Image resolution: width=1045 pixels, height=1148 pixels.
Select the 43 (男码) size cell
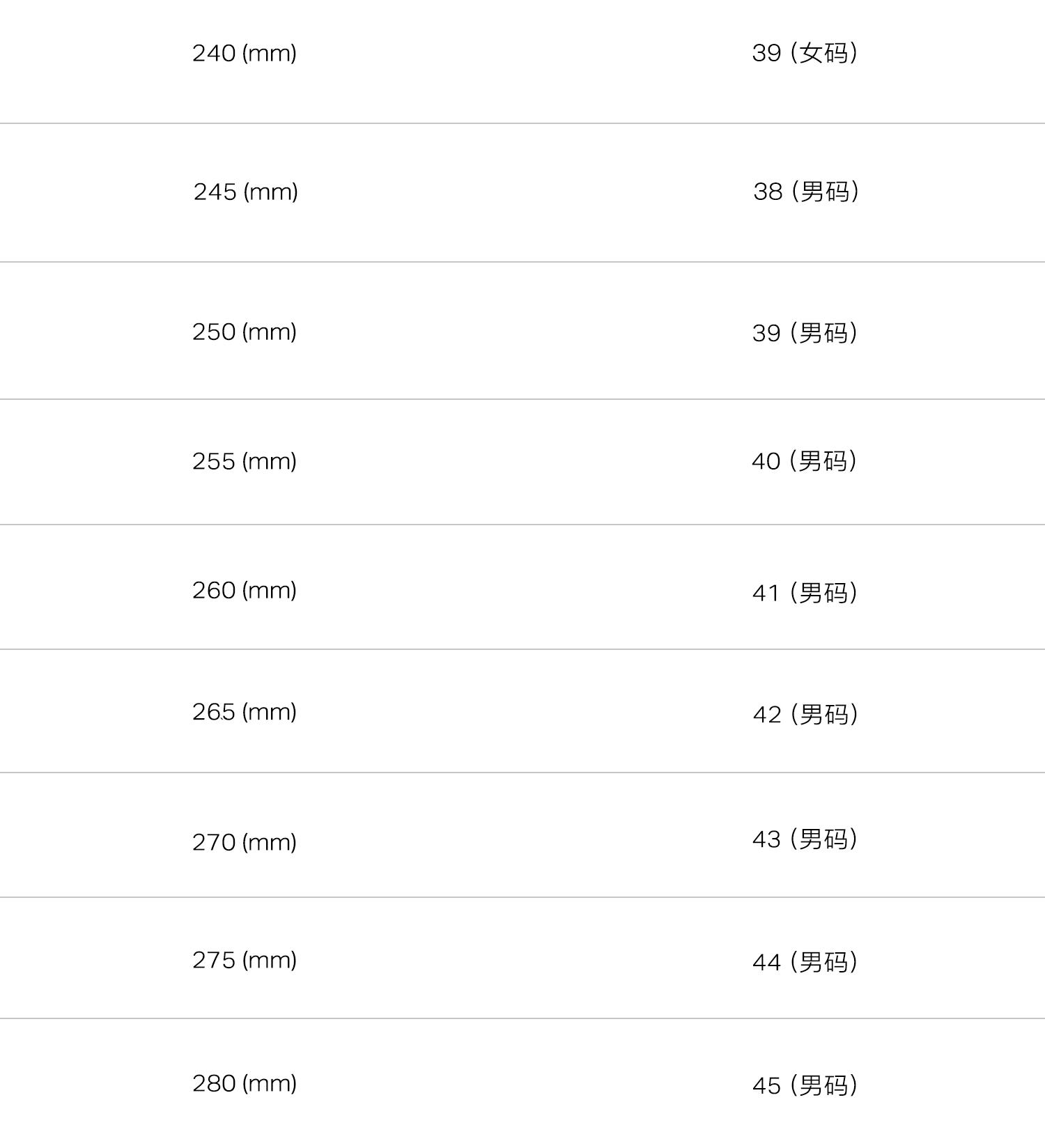pos(805,839)
